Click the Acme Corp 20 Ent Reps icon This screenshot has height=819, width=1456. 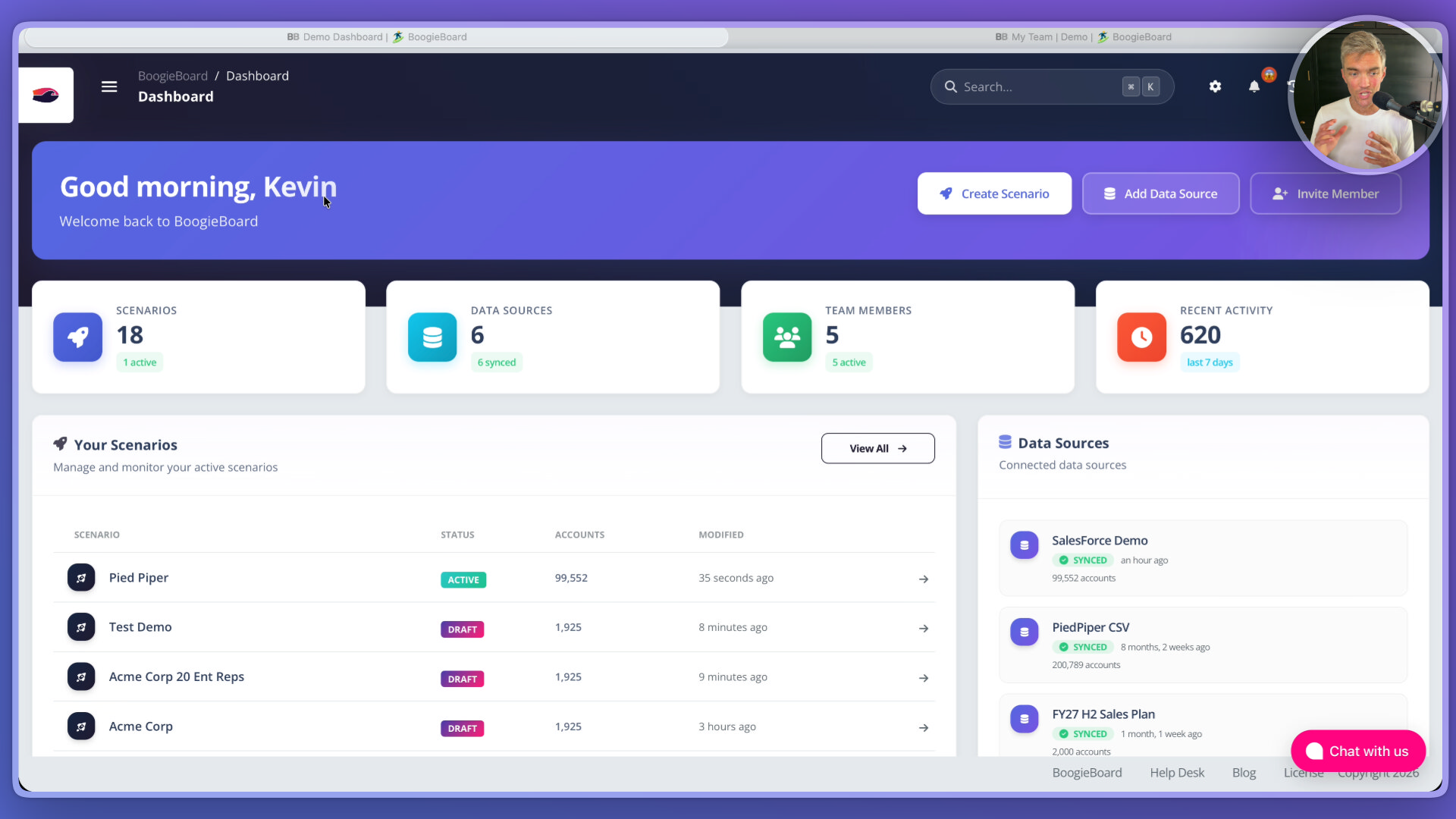point(81,677)
